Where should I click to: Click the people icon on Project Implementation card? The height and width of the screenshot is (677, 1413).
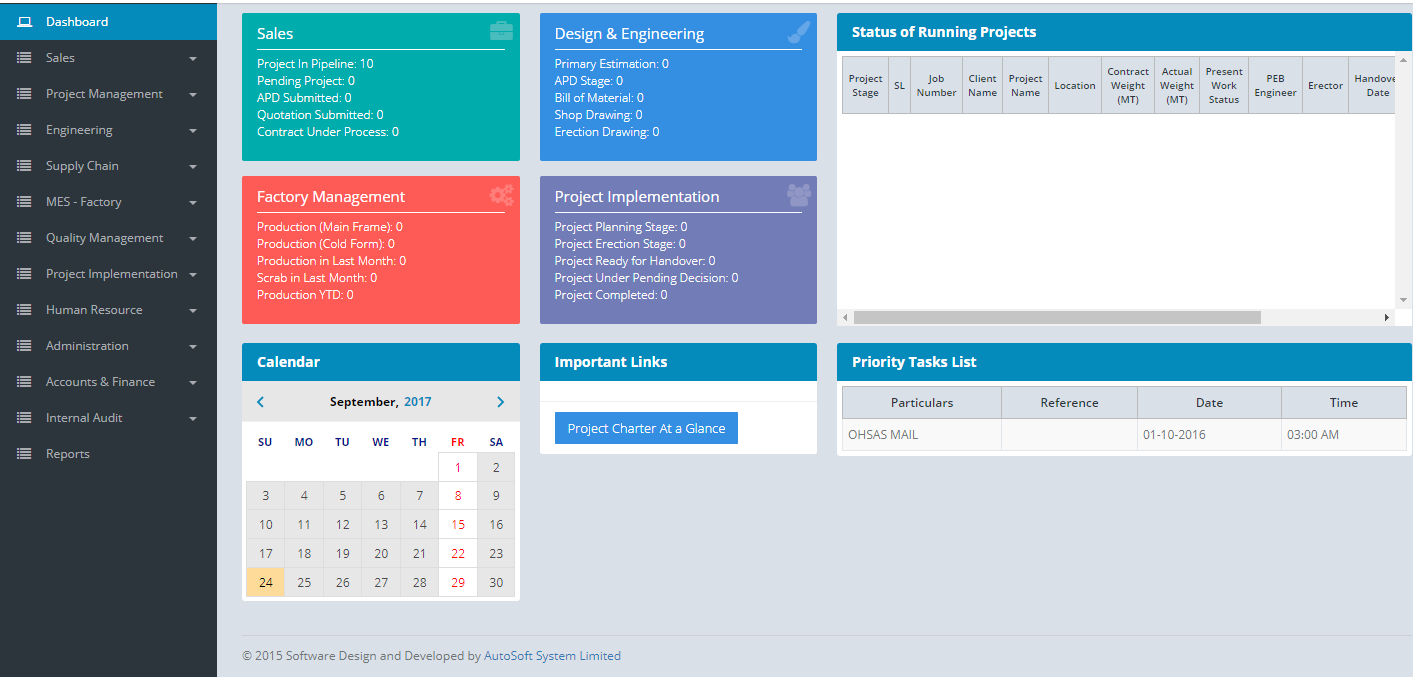[798, 195]
